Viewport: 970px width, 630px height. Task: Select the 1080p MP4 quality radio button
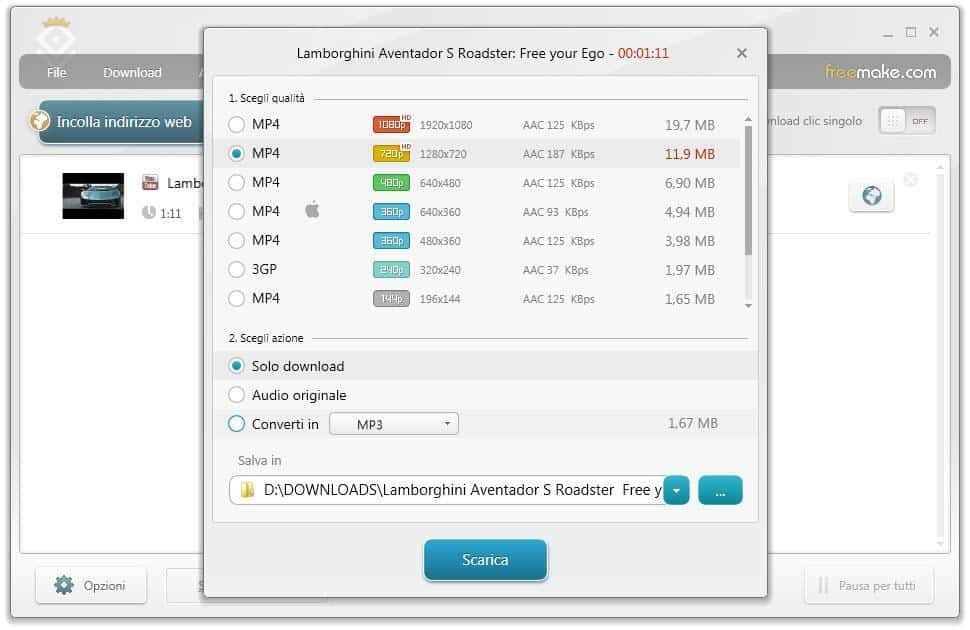click(236, 124)
